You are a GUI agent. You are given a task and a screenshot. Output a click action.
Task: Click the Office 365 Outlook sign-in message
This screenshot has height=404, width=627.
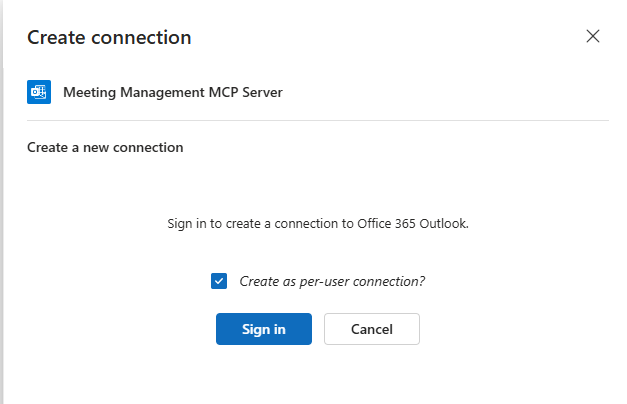coord(318,224)
